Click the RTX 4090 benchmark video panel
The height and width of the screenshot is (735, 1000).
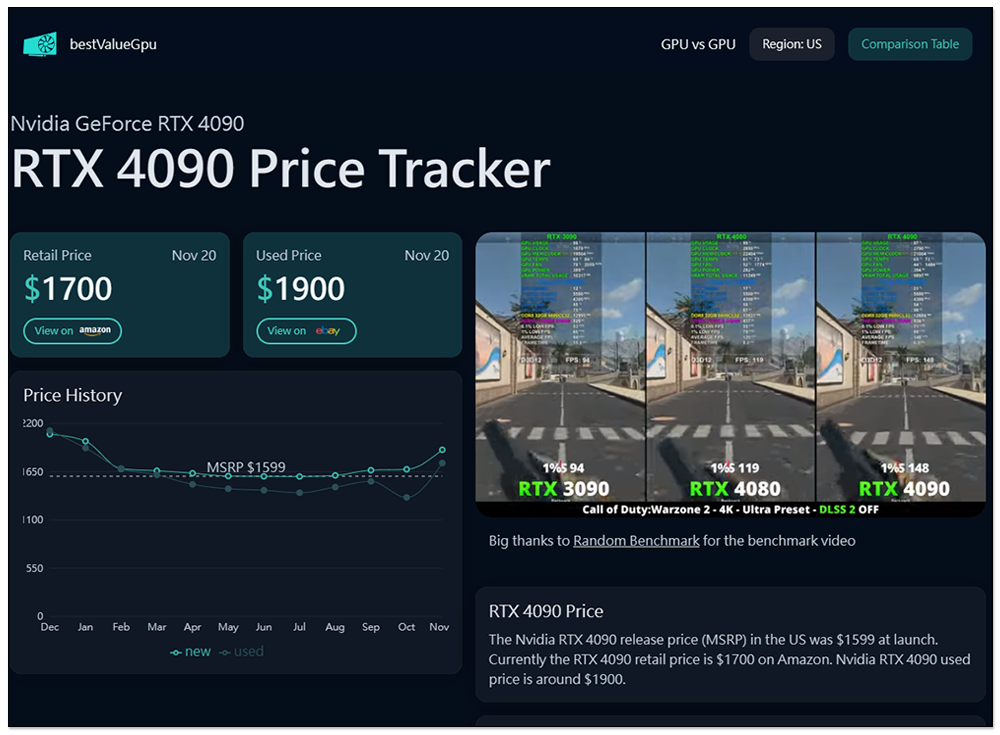(901, 374)
